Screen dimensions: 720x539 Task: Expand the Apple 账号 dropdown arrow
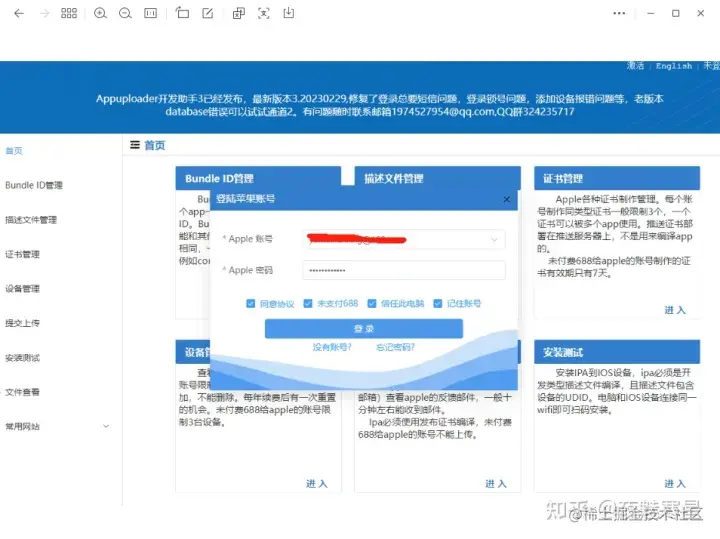point(494,240)
